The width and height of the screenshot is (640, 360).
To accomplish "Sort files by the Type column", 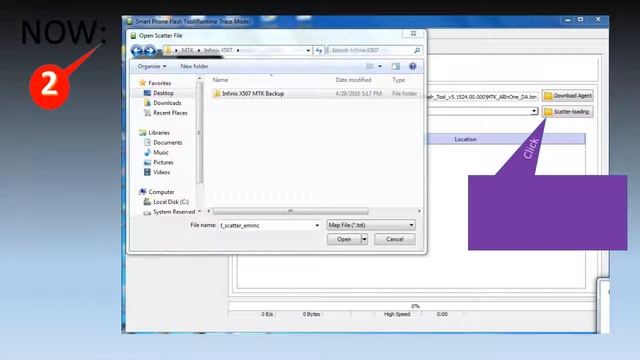I will click(398, 80).
